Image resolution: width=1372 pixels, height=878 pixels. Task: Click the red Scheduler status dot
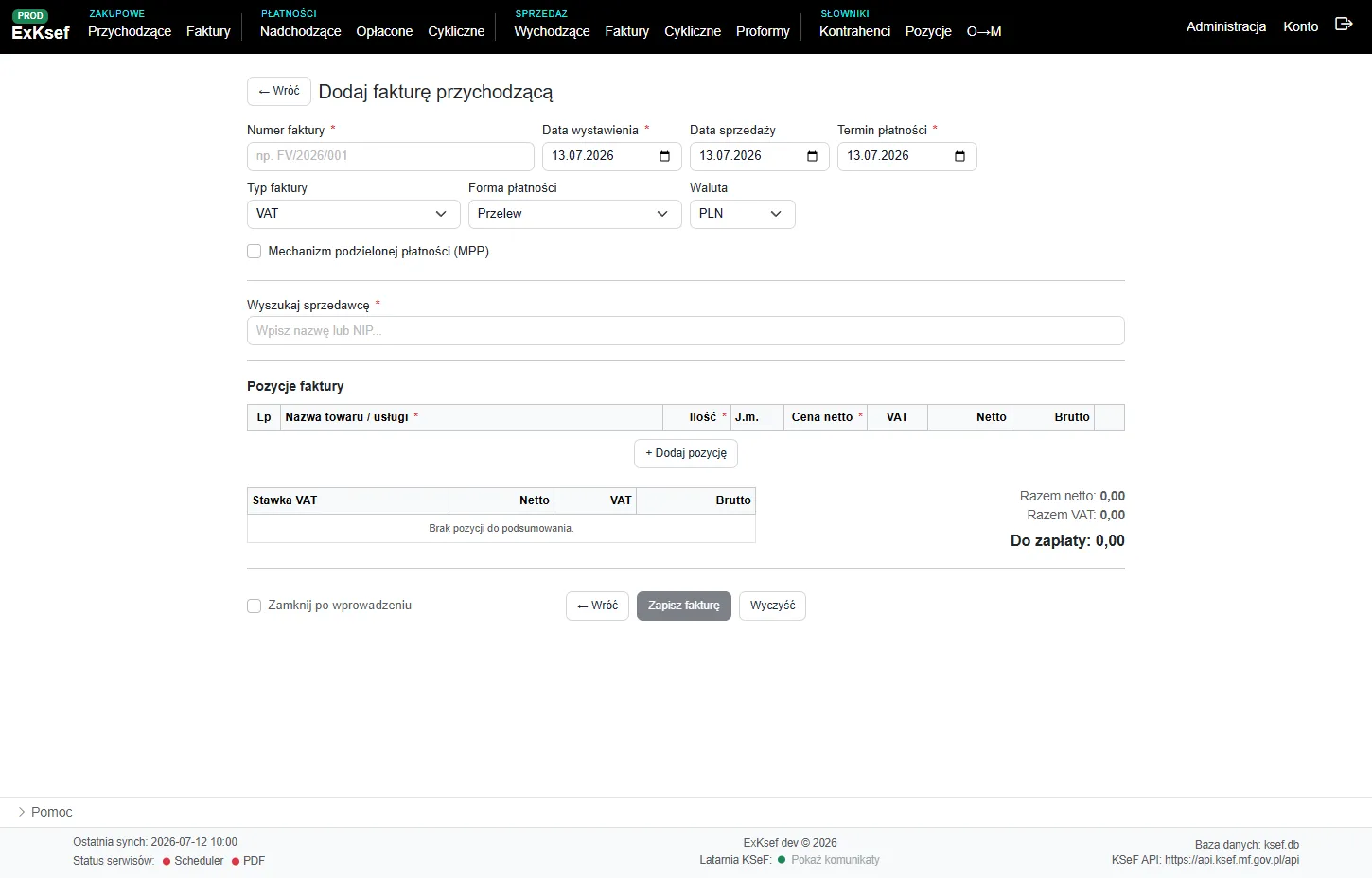167,862
